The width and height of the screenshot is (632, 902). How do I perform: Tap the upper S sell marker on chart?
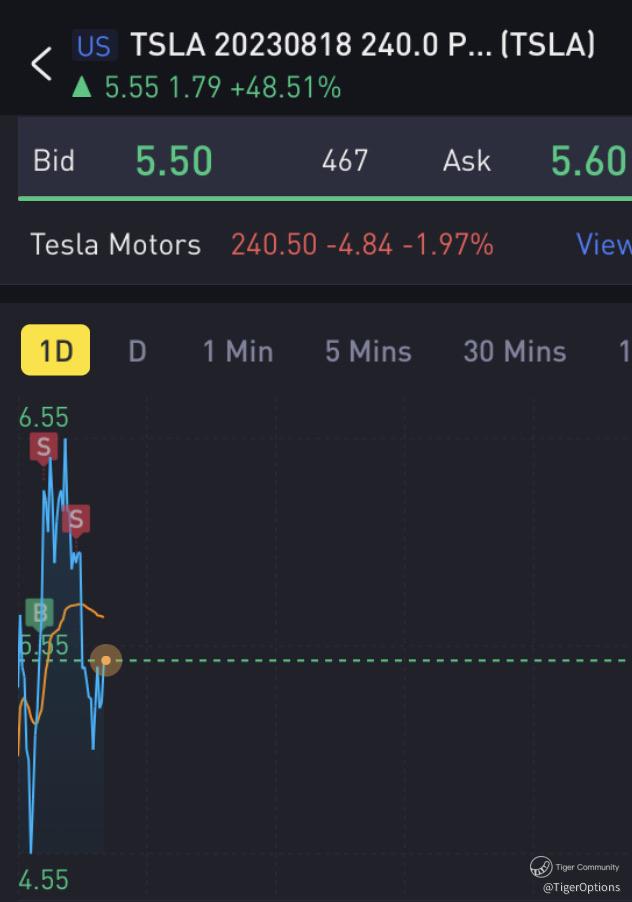point(43,448)
